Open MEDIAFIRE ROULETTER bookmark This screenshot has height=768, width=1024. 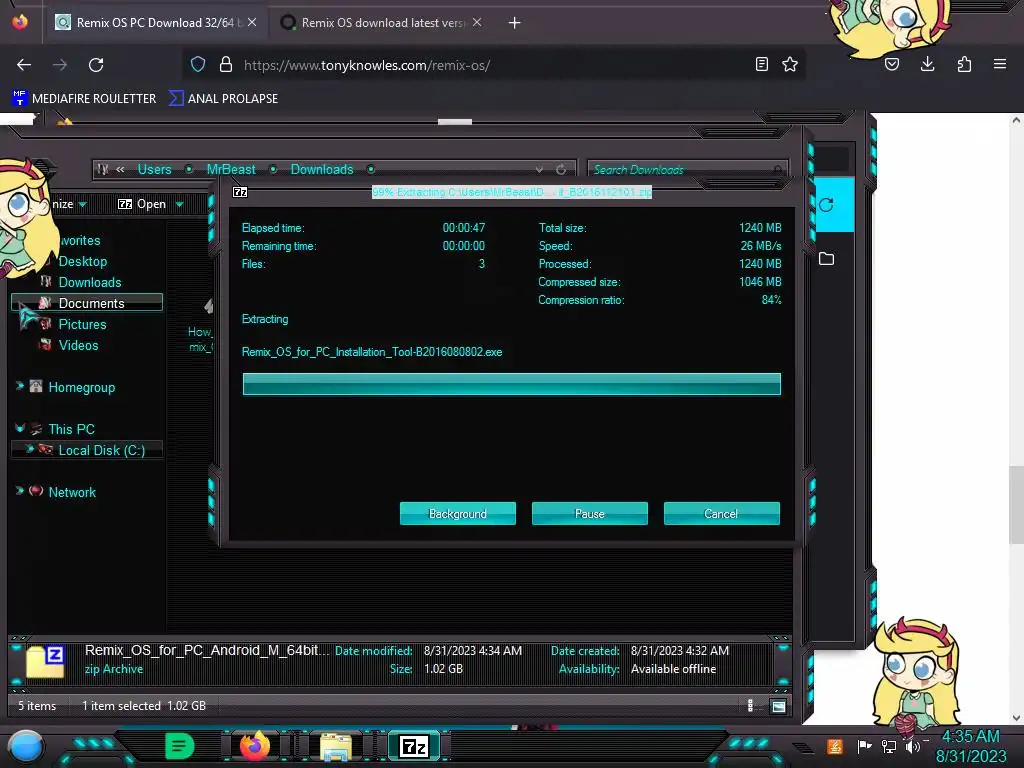click(84, 99)
